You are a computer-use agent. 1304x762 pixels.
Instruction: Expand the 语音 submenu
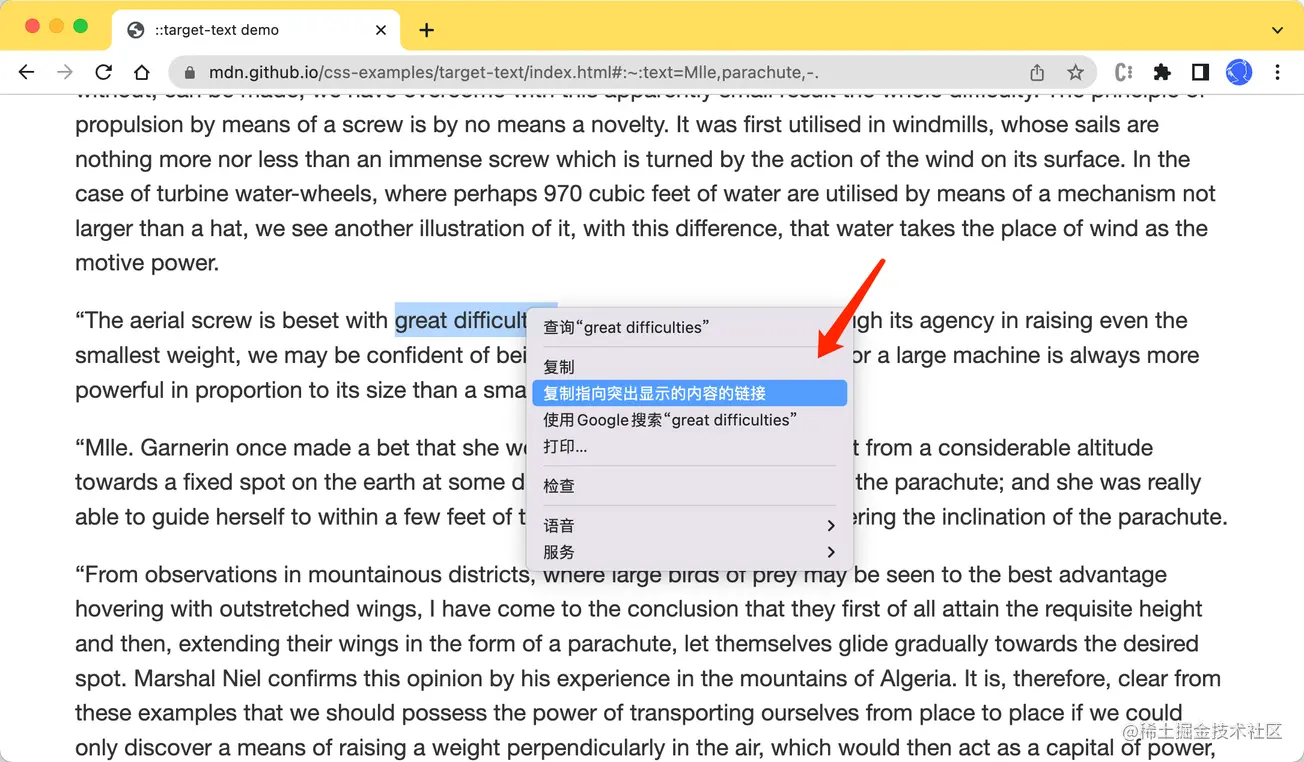[x=689, y=526]
